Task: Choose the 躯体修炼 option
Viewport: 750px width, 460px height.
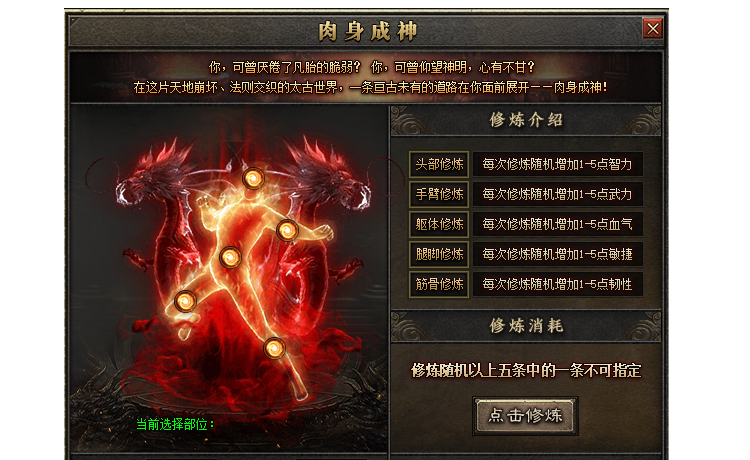Action: [439, 225]
